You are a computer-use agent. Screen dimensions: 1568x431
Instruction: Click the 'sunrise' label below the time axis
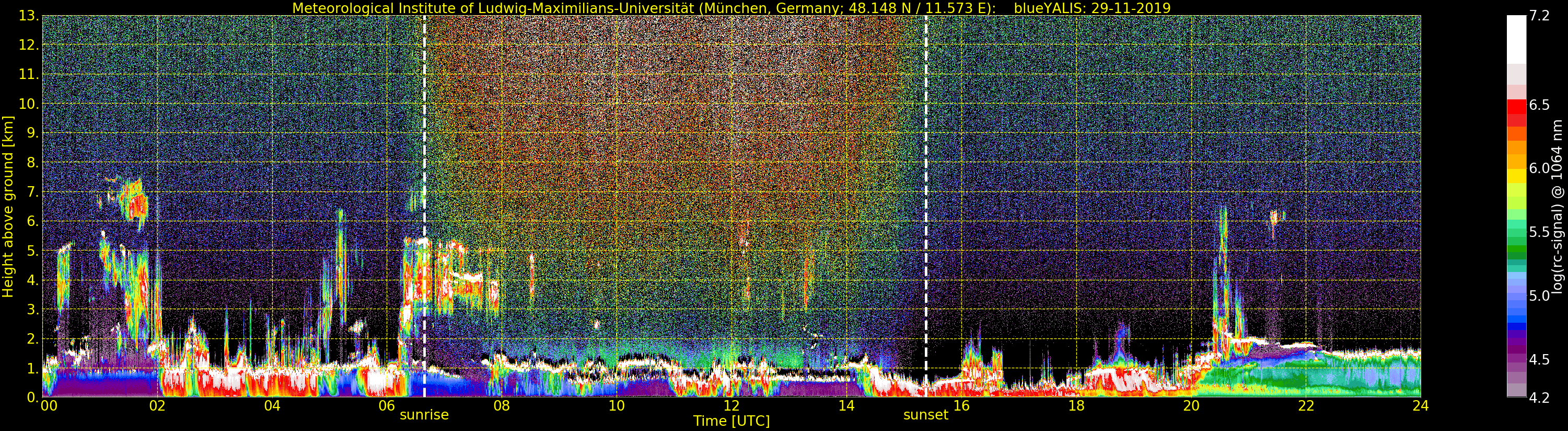click(x=424, y=415)
